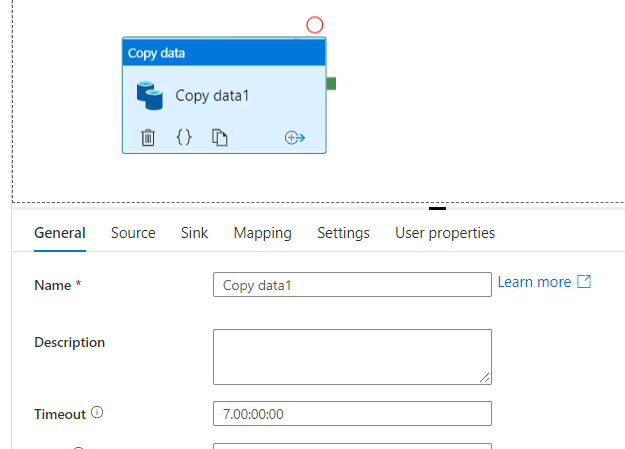The image size is (625, 449).
Task: Open the User properties tab
Action: pos(445,233)
